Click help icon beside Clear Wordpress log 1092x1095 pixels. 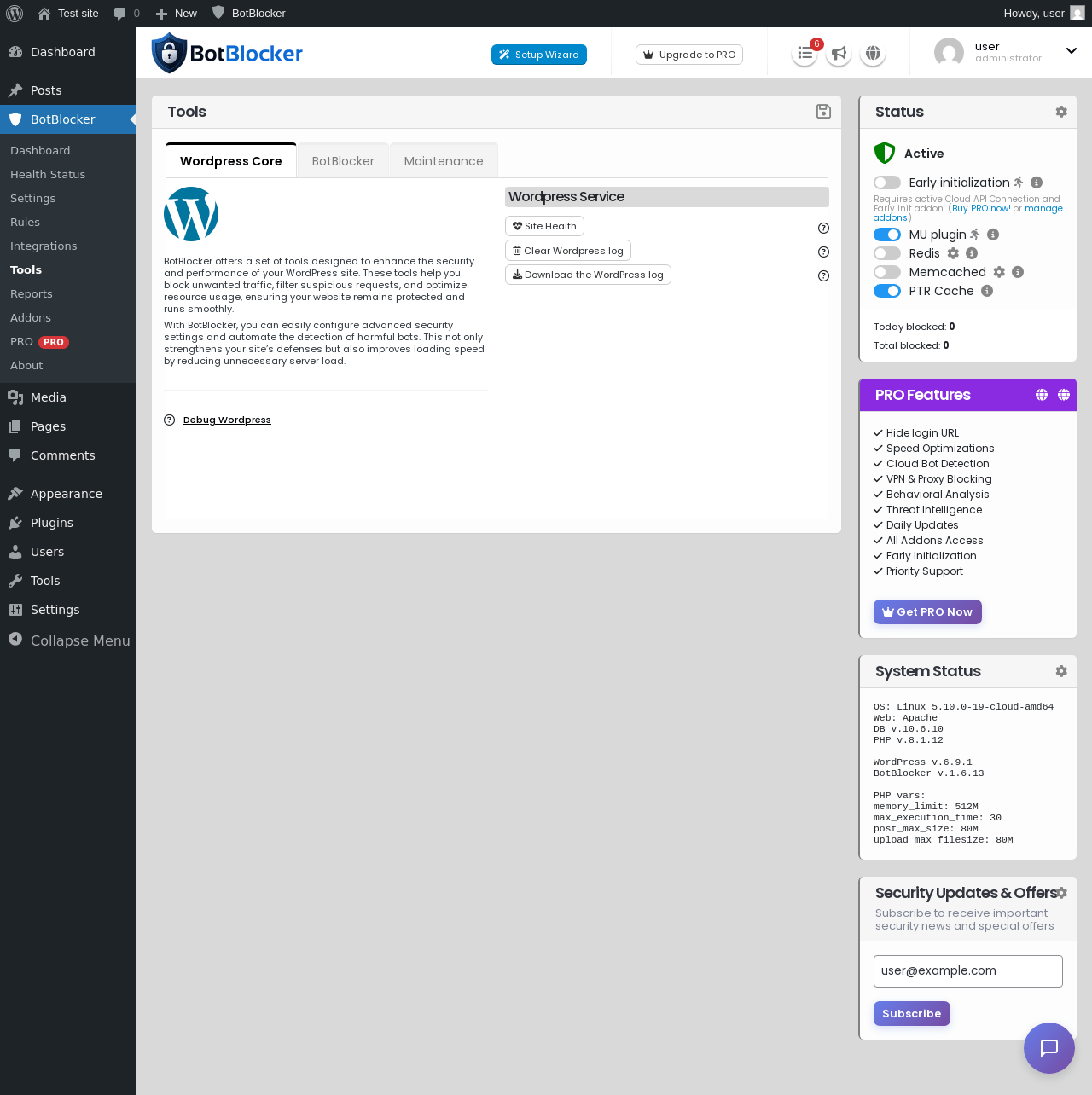(823, 252)
